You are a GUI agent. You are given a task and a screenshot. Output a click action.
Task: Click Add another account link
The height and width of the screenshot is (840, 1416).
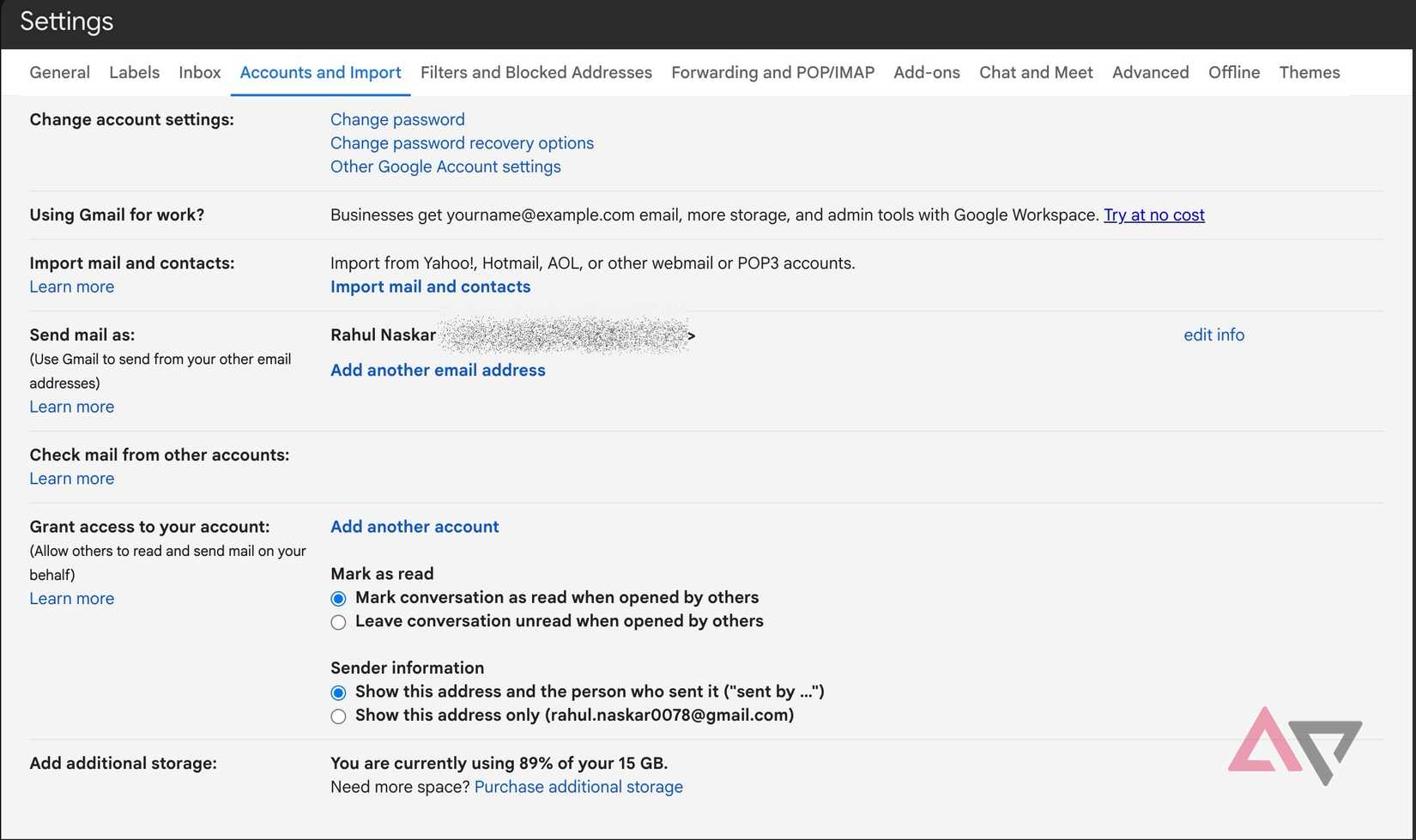pyautogui.click(x=415, y=527)
